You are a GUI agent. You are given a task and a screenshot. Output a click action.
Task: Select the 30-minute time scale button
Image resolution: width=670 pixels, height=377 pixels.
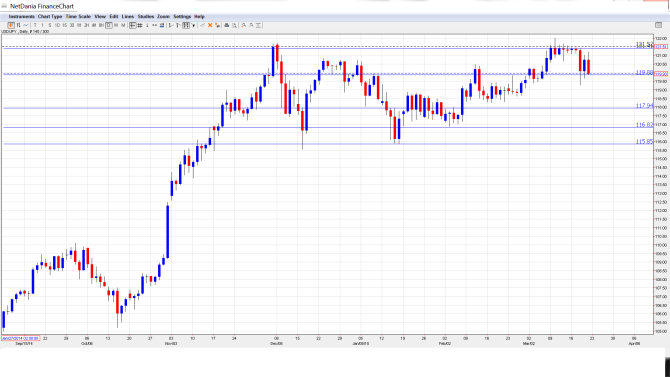coord(72,25)
